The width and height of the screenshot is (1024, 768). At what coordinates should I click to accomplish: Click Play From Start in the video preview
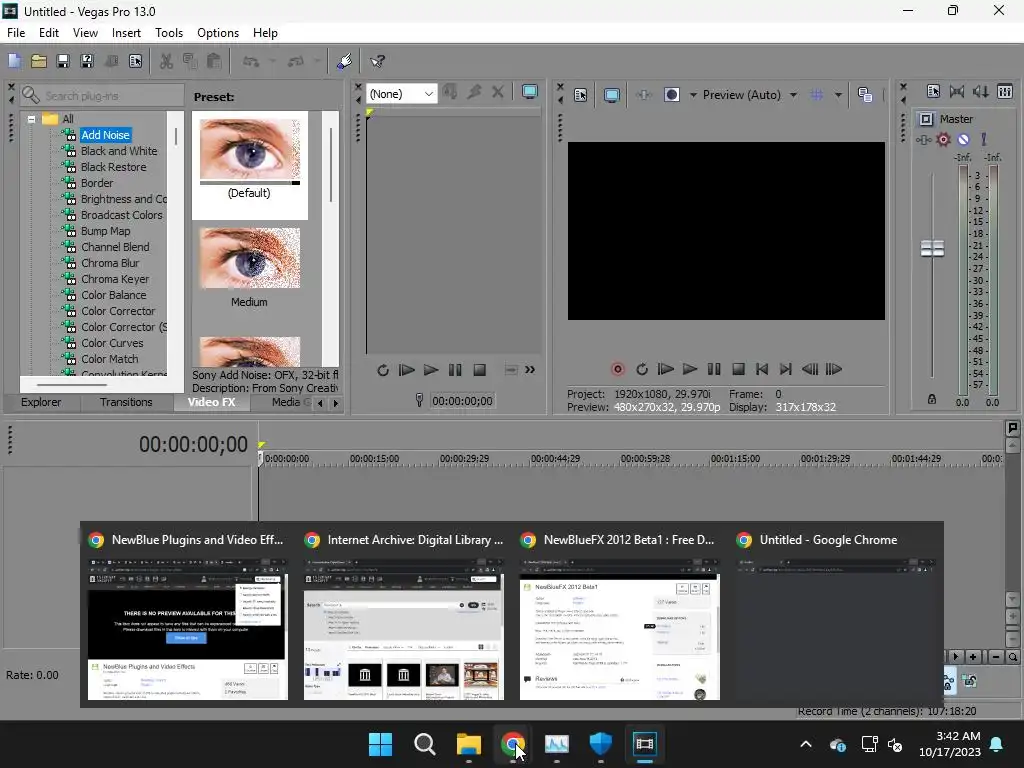click(665, 370)
